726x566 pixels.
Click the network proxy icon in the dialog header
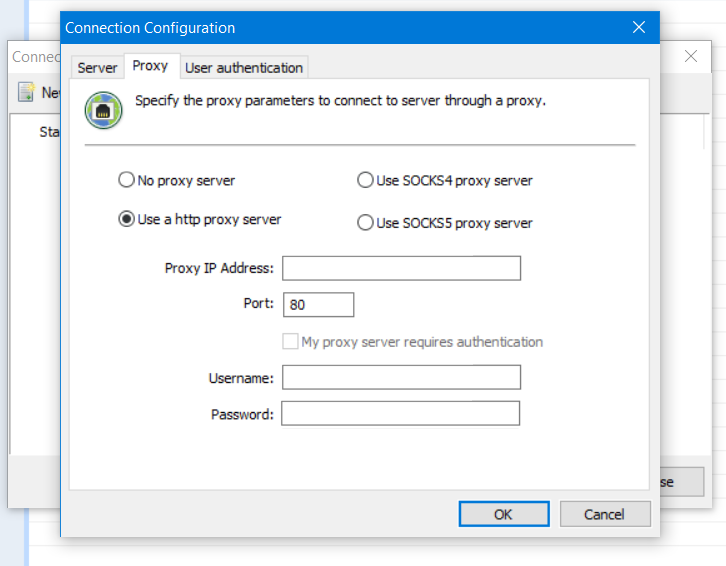click(x=103, y=111)
